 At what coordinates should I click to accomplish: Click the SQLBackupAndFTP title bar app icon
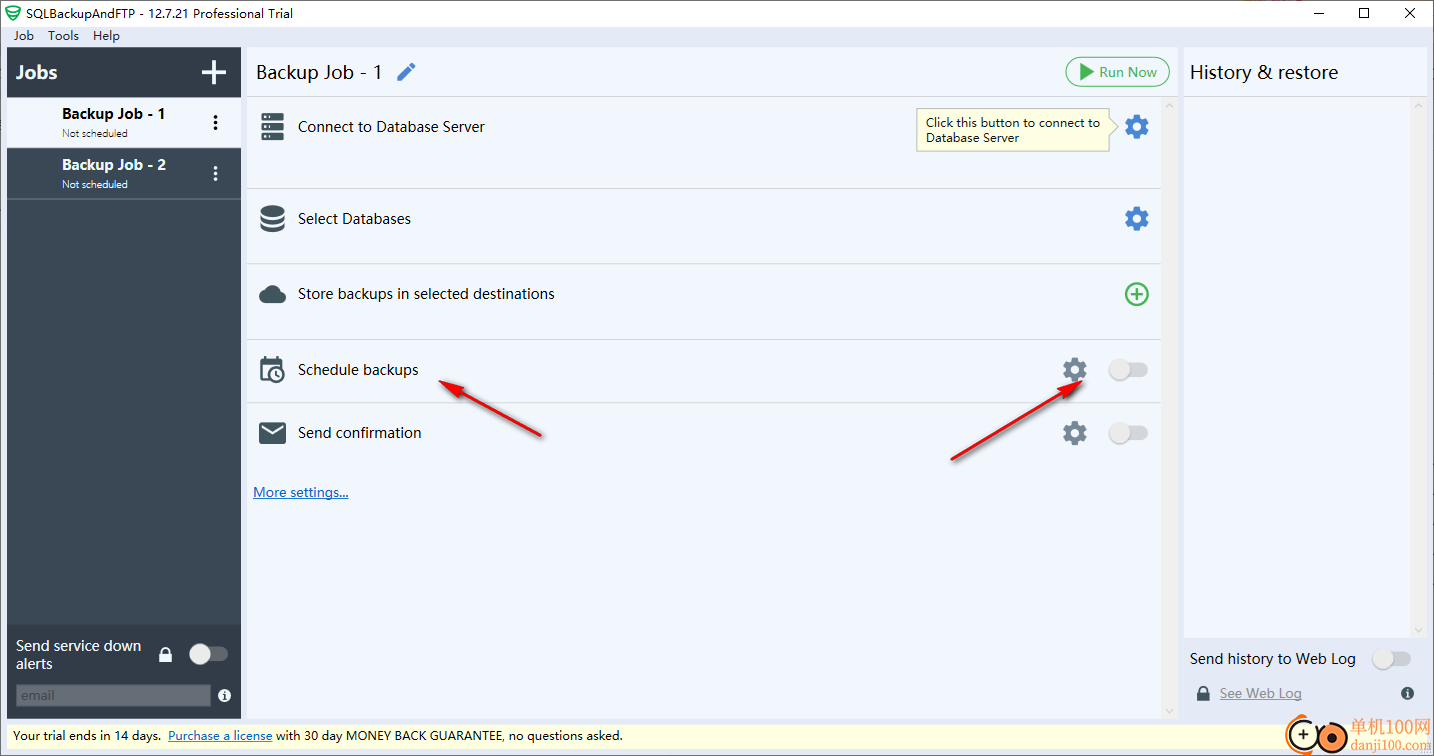13,13
